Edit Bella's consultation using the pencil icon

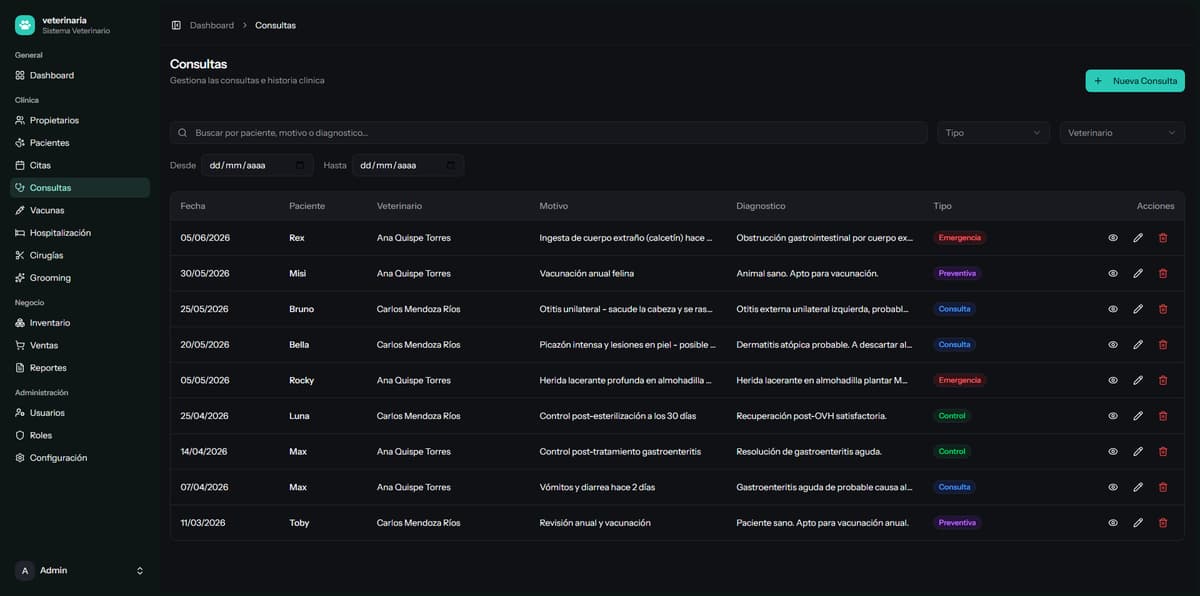pos(1138,345)
